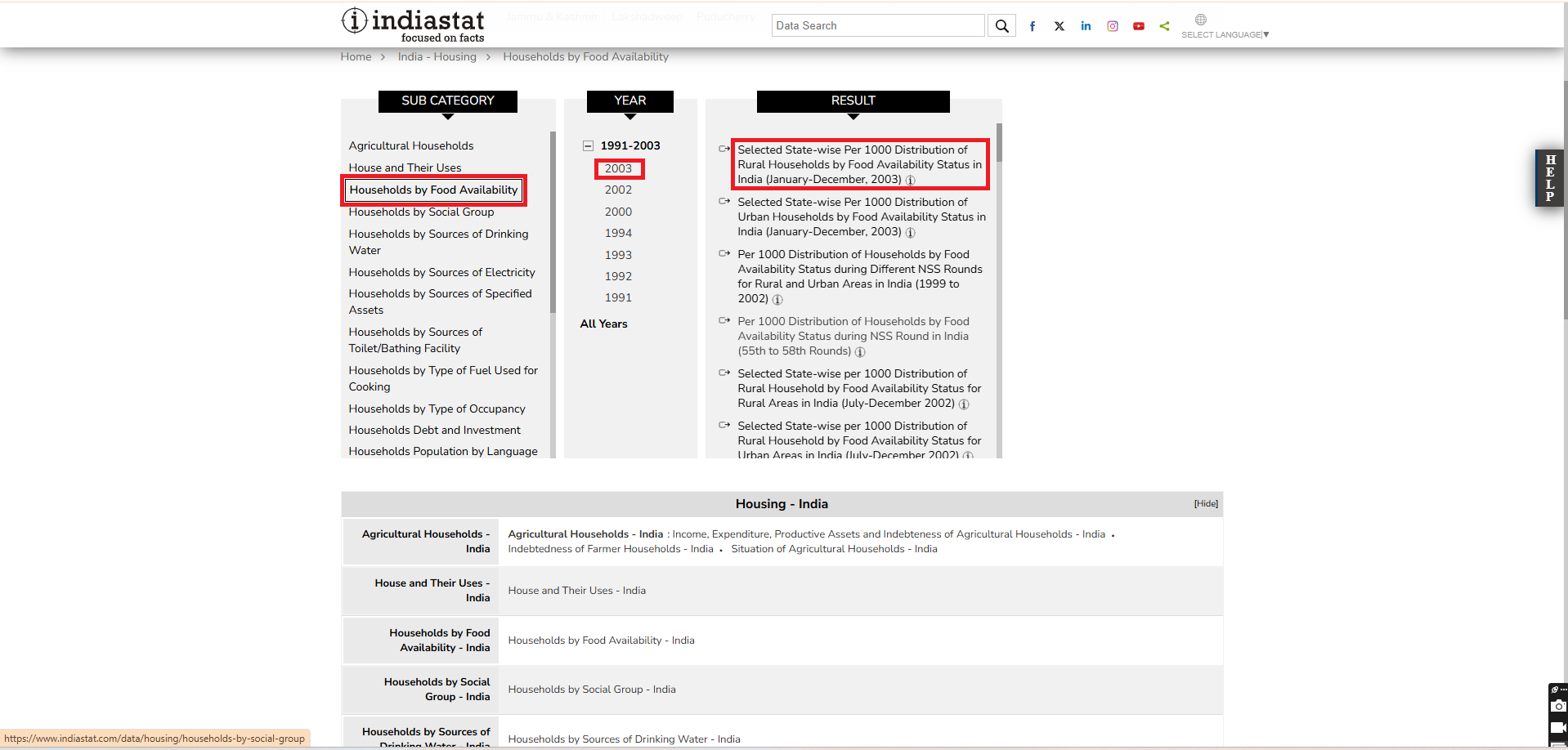Open the X (Twitter) icon
This screenshot has width=1568, height=750.
click(1060, 26)
